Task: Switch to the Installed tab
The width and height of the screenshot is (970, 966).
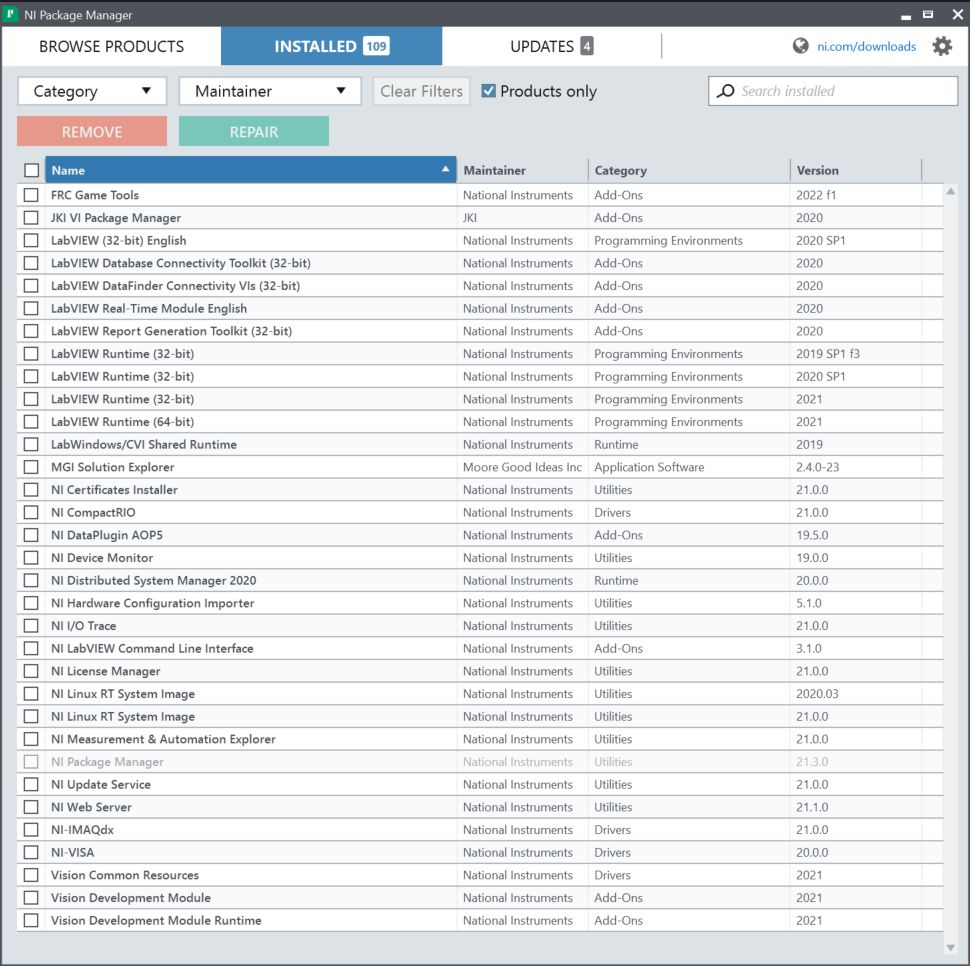Action: pos(331,46)
